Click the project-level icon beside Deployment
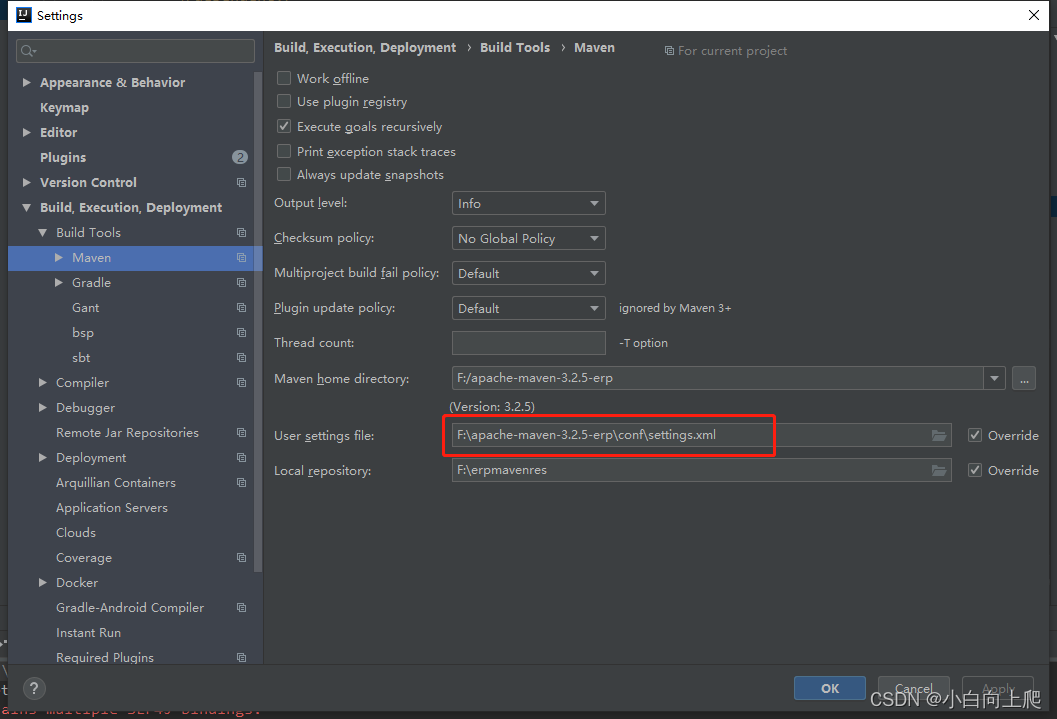1057x719 pixels. (x=241, y=458)
